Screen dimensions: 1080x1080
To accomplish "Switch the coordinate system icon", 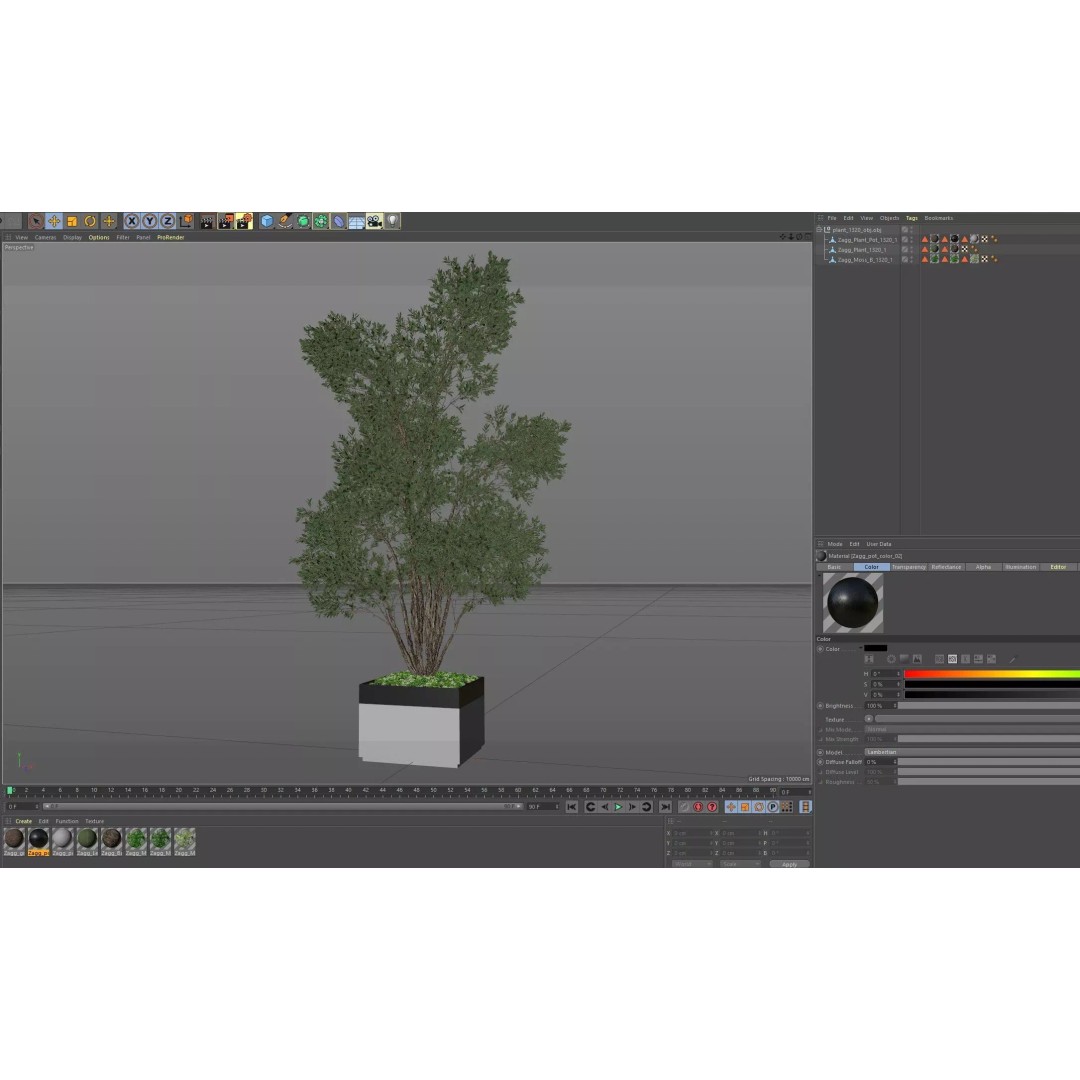I will coord(186,221).
